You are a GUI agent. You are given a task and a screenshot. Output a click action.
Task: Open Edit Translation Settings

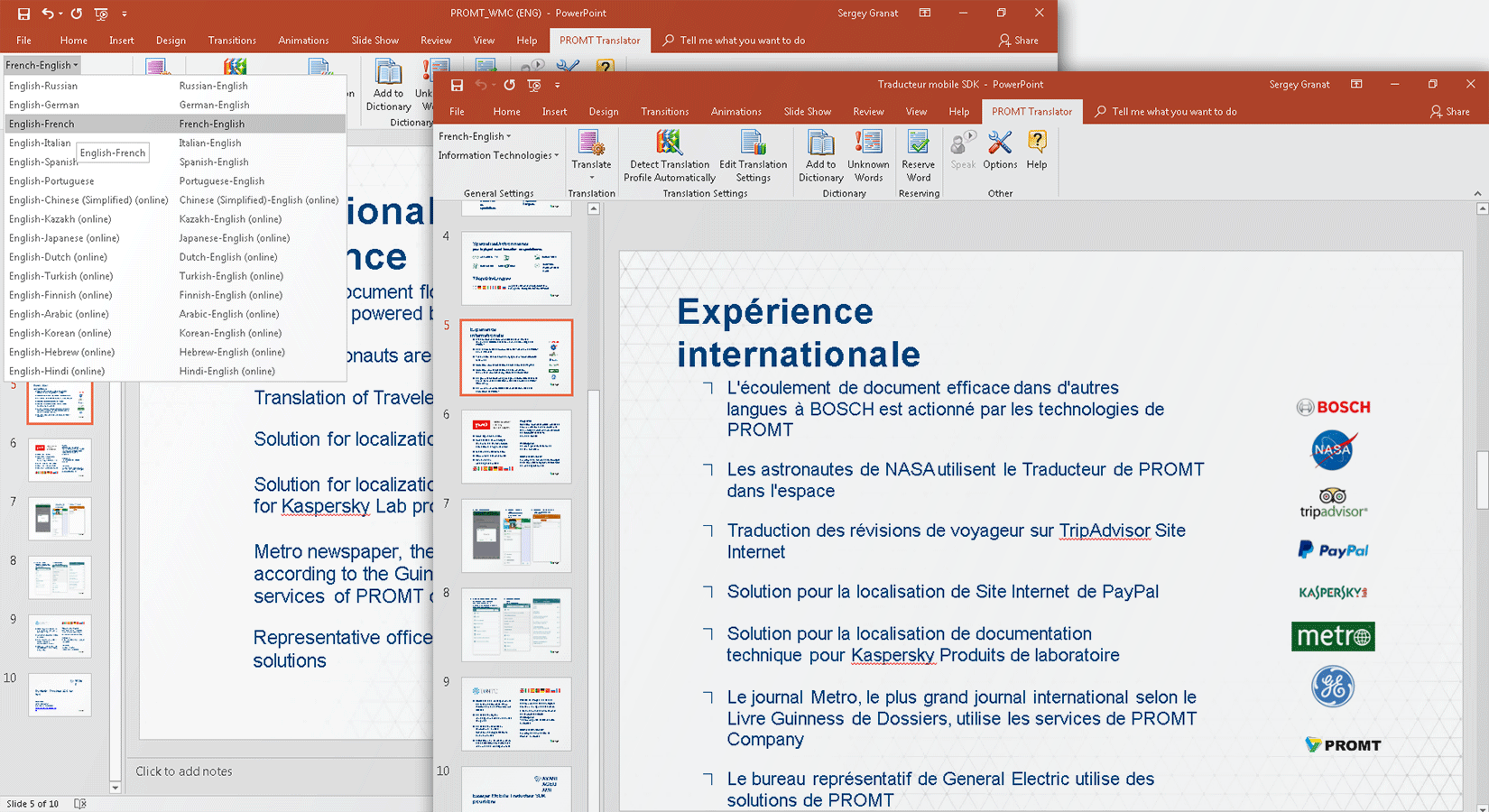[753, 156]
